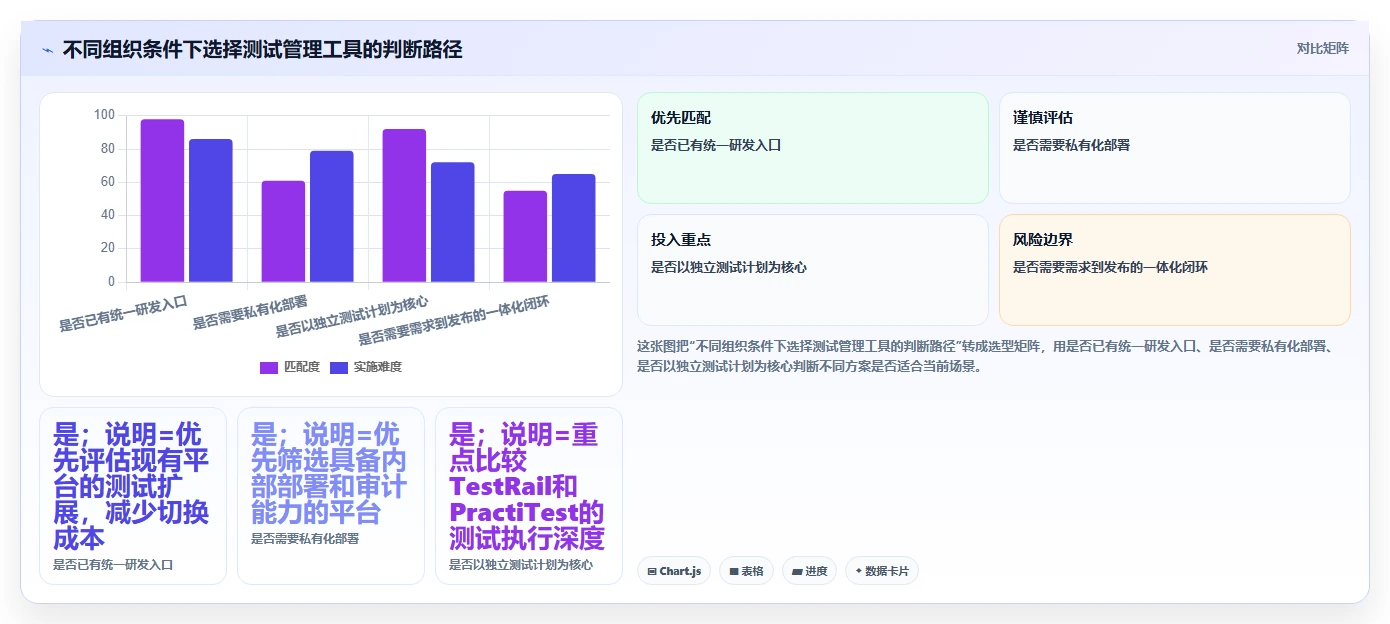Click the 优先评估现有平台的测试扩展 stat card
The image size is (1390, 624).
pyautogui.click(x=133, y=495)
